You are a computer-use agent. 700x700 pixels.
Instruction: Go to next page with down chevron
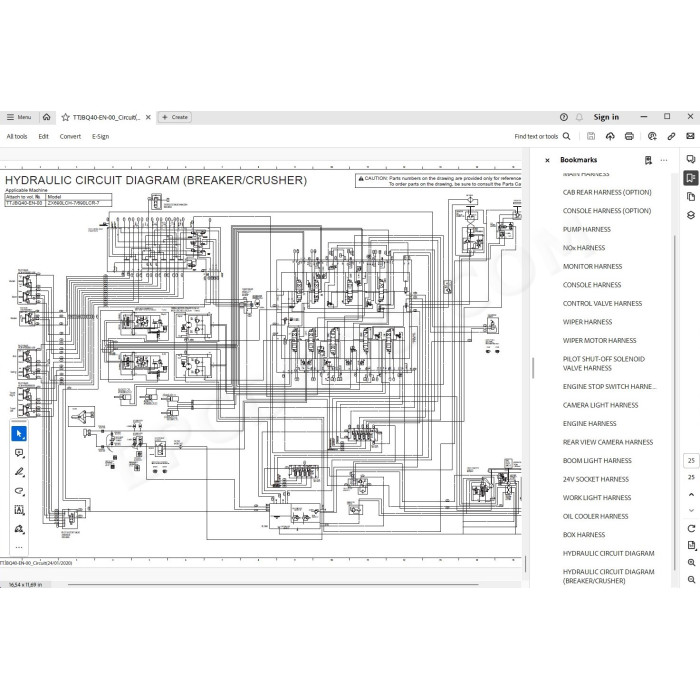coord(691,510)
